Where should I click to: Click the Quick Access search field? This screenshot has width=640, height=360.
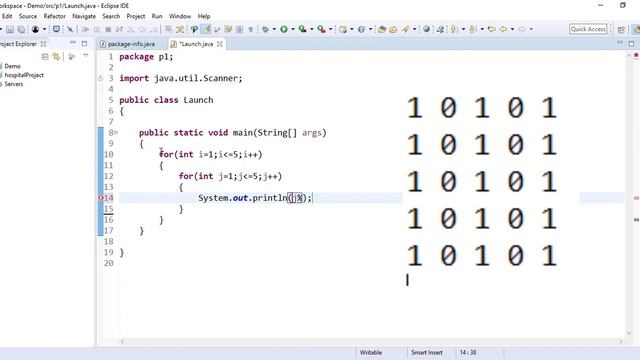588,29
